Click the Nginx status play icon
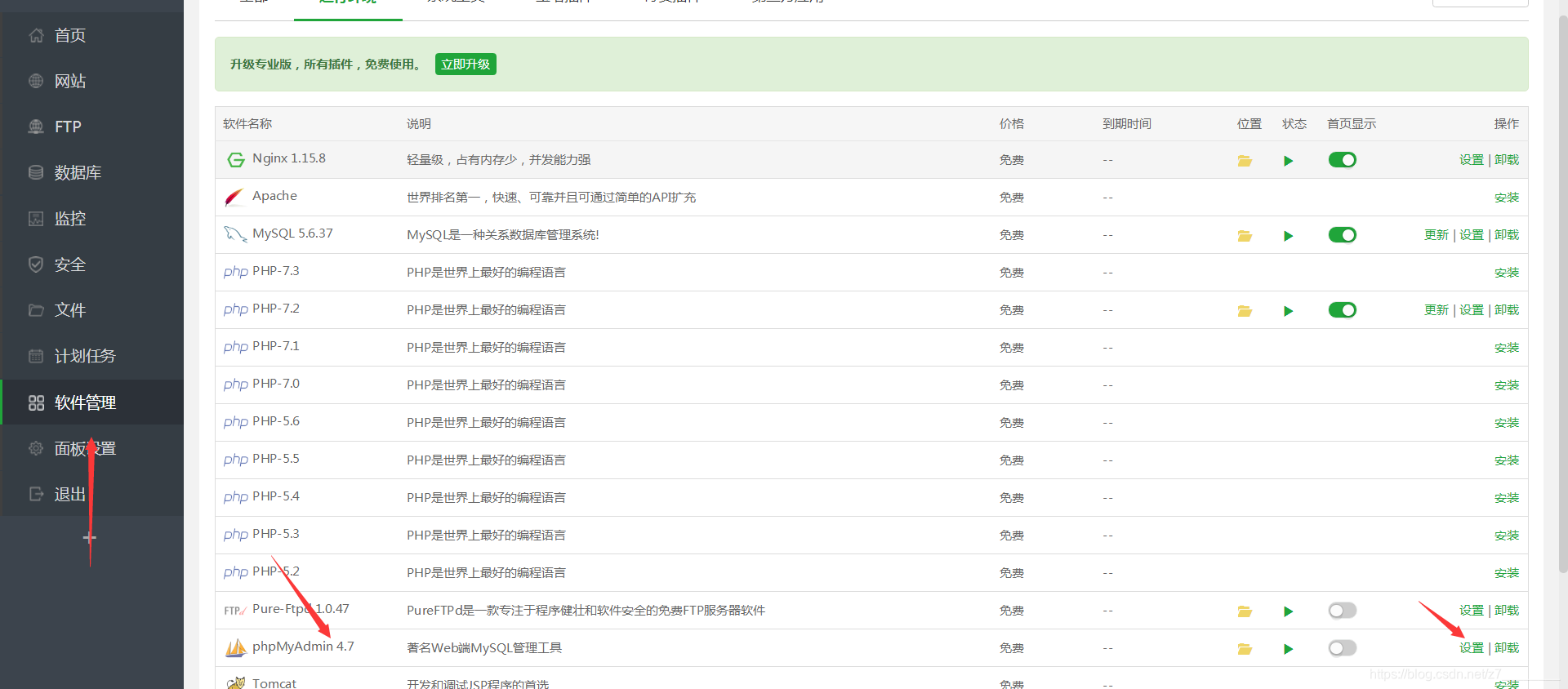This screenshot has height=689, width=1568. (1289, 161)
